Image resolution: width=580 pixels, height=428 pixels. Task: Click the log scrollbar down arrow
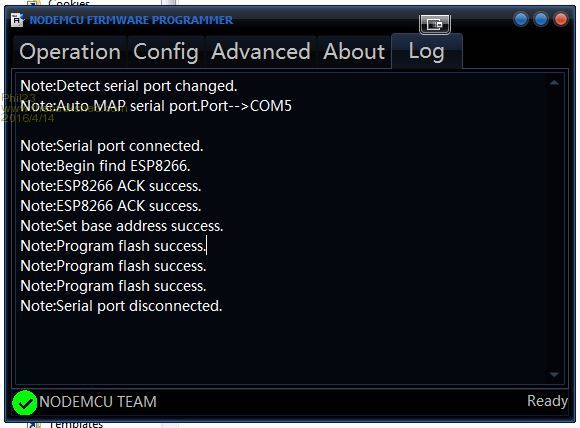554,375
